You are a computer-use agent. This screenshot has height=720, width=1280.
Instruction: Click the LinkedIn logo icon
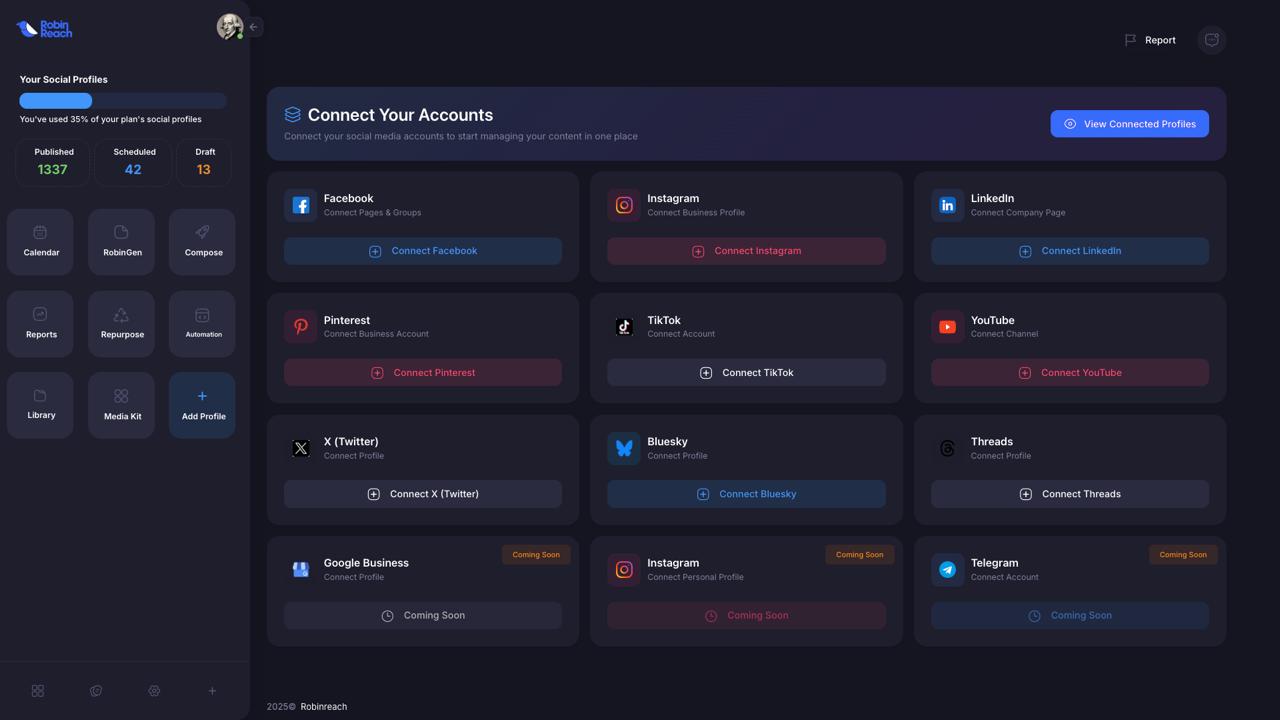pyautogui.click(x=948, y=205)
